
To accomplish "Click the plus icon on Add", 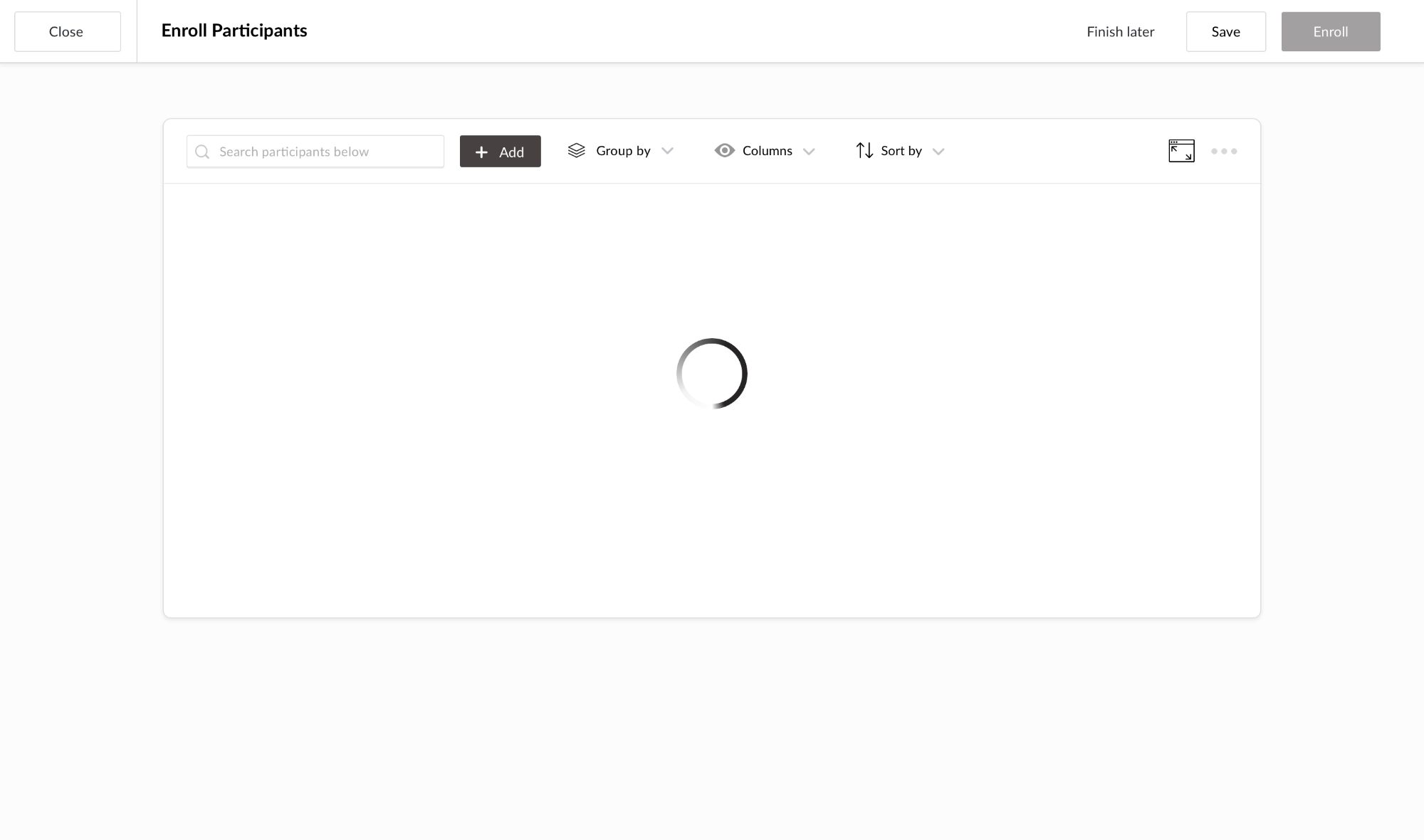I will pos(481,152).
